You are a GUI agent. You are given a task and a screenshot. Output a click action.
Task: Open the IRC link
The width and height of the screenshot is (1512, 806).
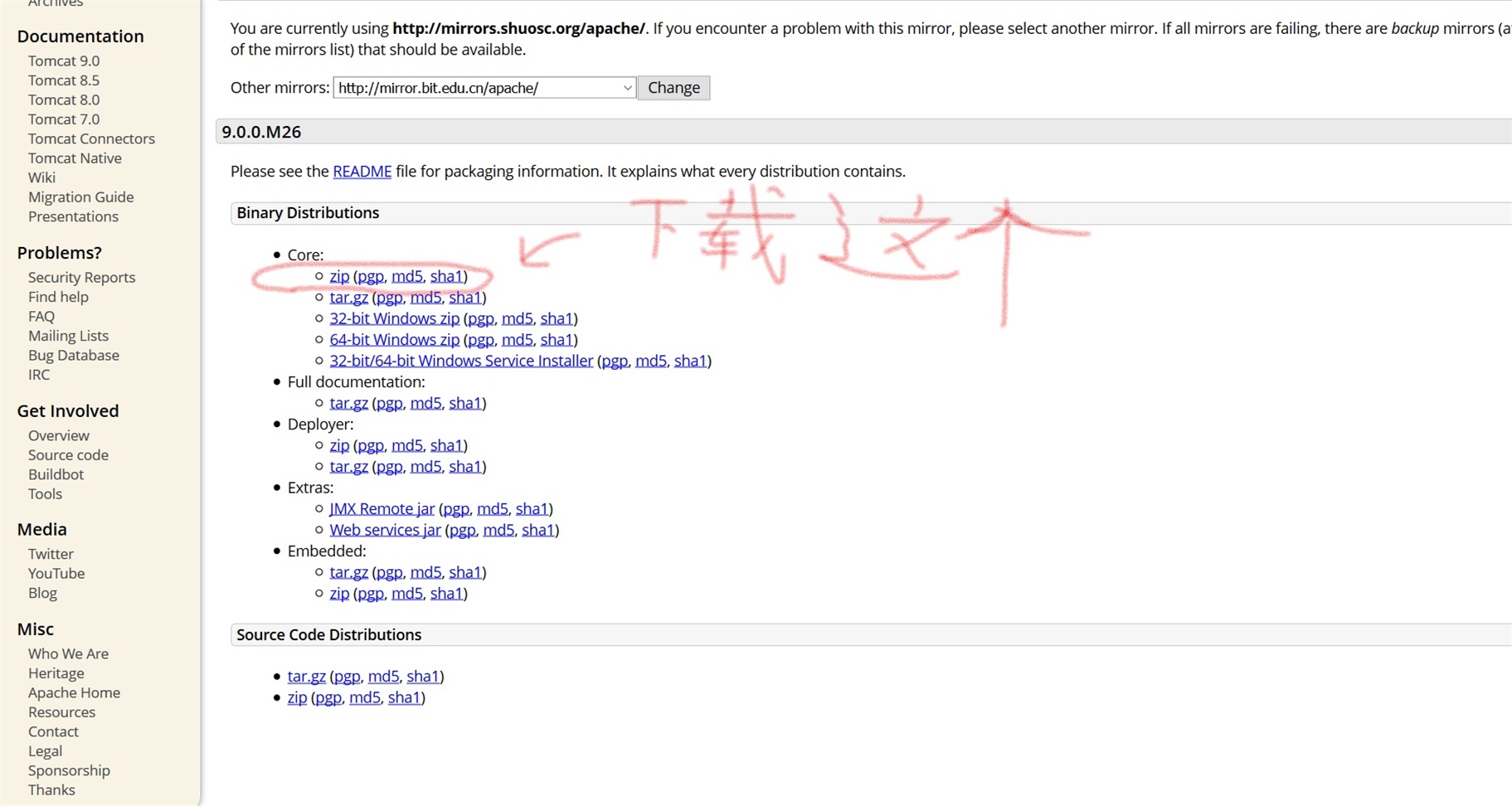39,375
